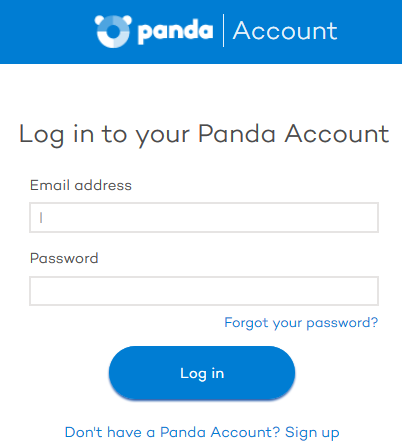Click the Panda bear logo icon
The width and height of the screenshot is (402, 446).
[x=113, y=31]
